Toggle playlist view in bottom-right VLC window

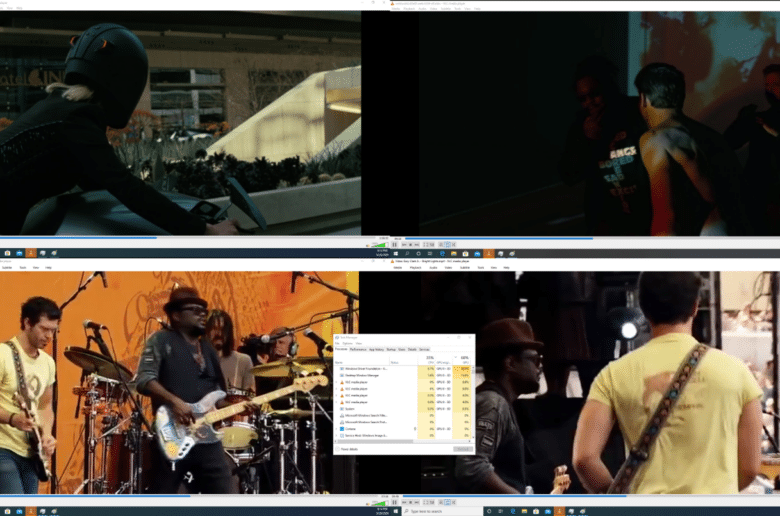point(441,503)
